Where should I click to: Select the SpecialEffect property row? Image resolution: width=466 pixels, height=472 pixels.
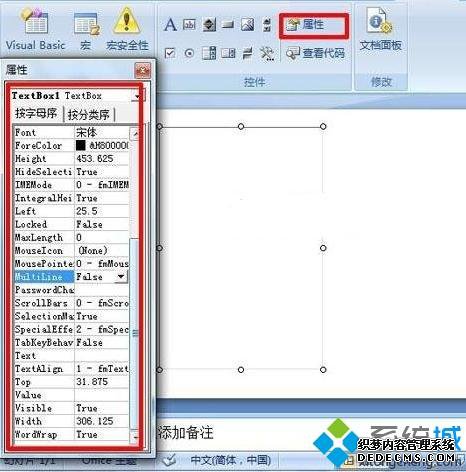click(x=71, y=329)
